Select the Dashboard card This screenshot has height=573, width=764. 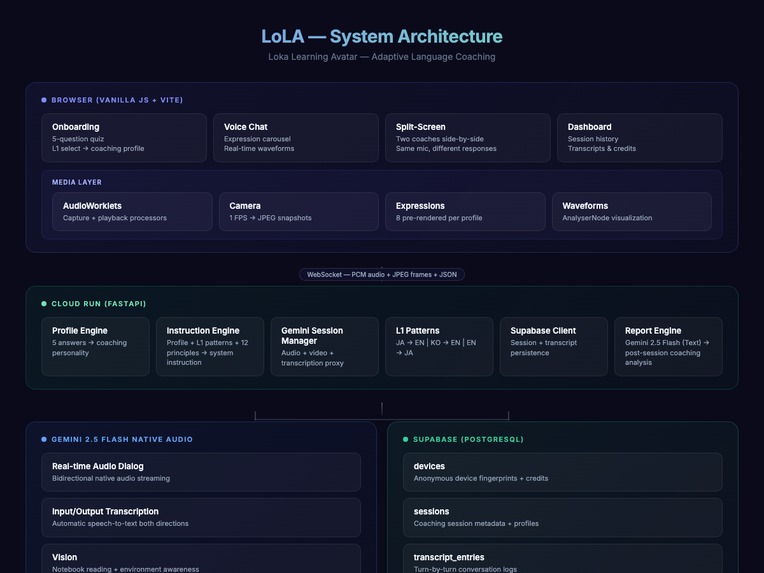click(640, 138)
